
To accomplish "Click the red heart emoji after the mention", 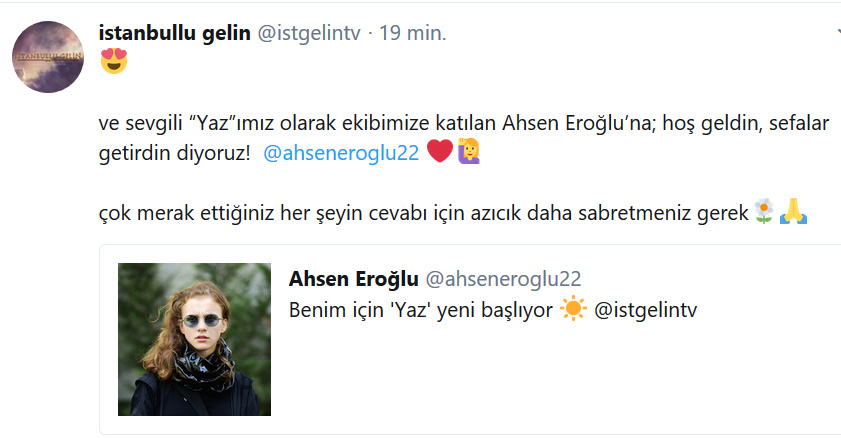I will click(440, 151).
